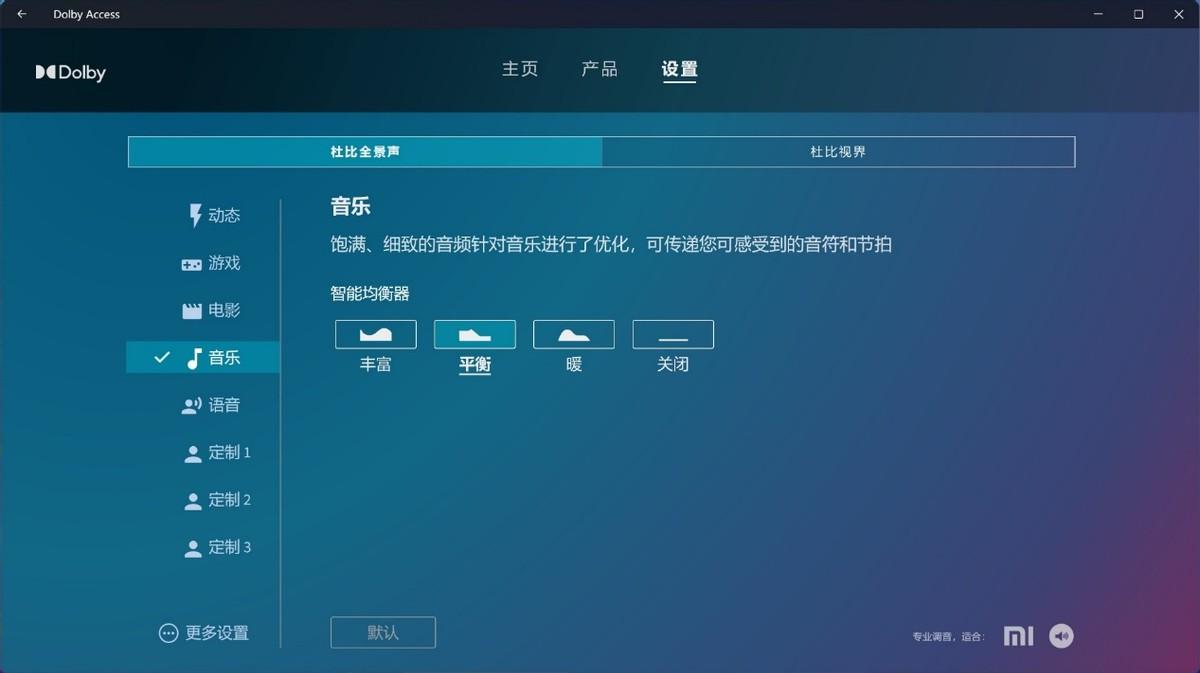
Task: Select the 音乐 music note icon
Action: click(x=194, y=356)
